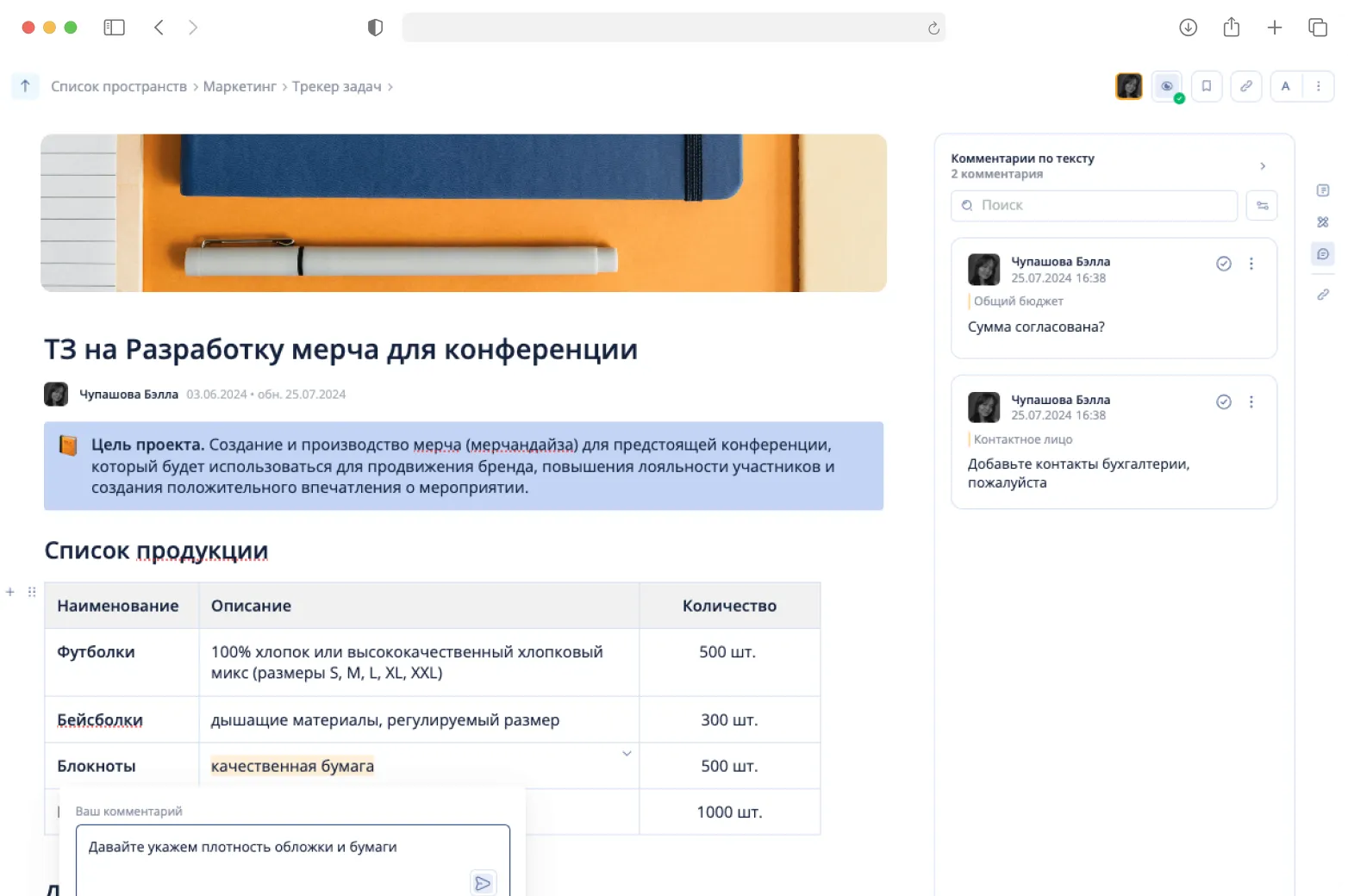1348x896 pixels.
Task: Open the user avatar in the top bar
Action: click(1129, 86)
